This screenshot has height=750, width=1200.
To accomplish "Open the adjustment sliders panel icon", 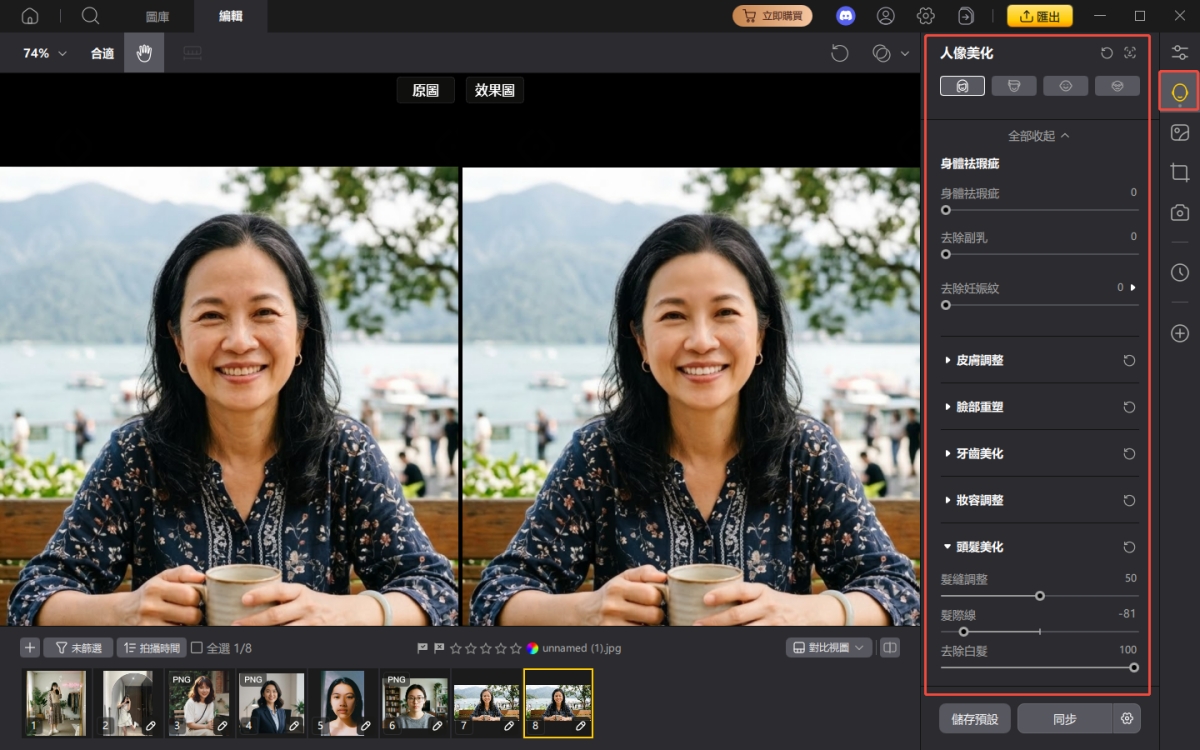I will coord(1179,53).
